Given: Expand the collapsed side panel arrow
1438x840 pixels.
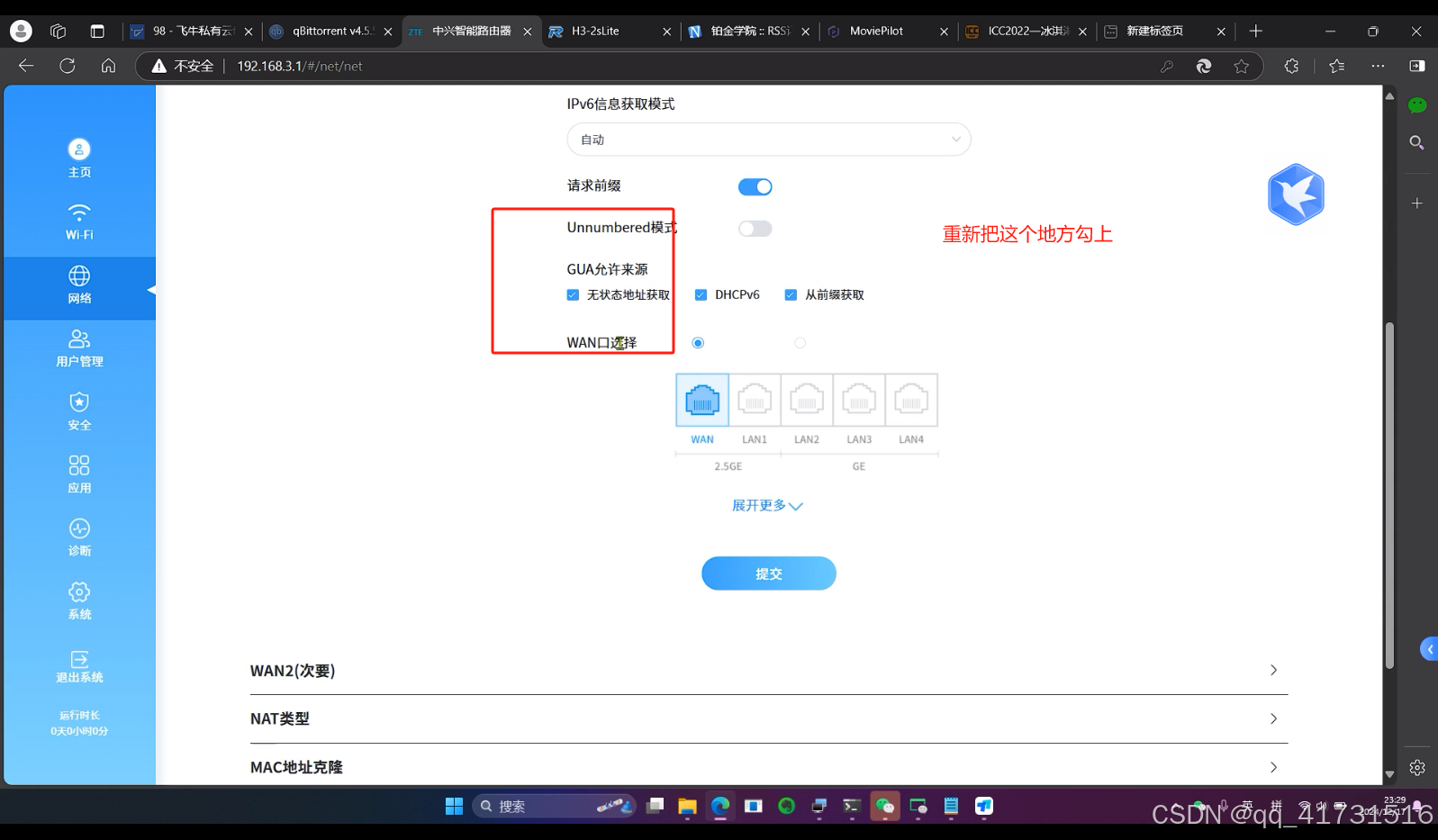Looking at the screenshot, I should pos(1429,649).
